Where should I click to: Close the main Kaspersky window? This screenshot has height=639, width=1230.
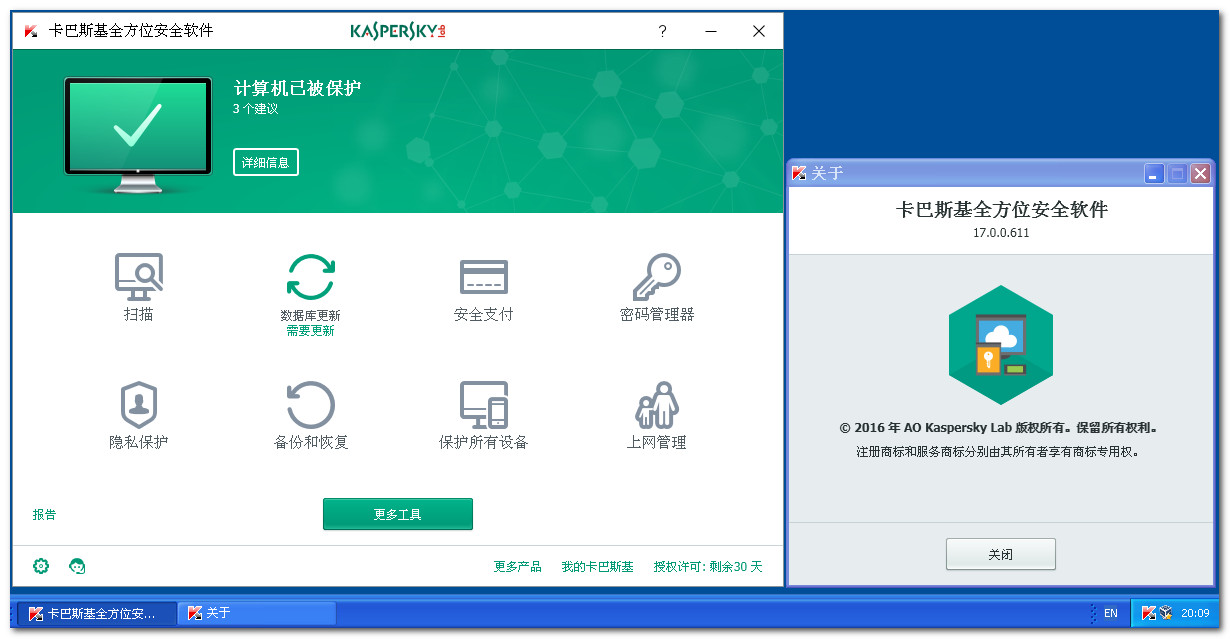click(x=759, y=31)
